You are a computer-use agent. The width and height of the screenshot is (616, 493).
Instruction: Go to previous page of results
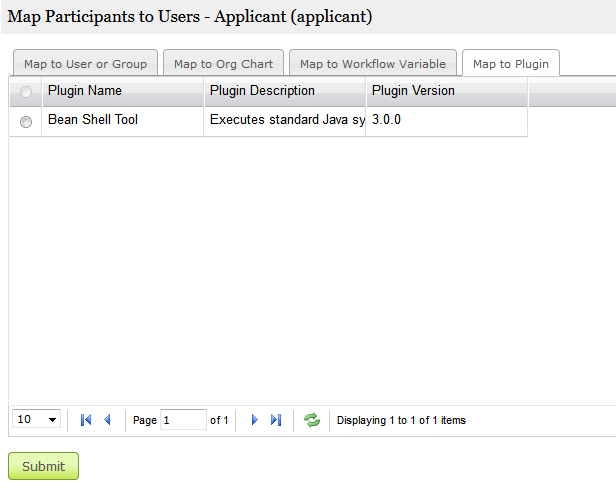(107, 420)
